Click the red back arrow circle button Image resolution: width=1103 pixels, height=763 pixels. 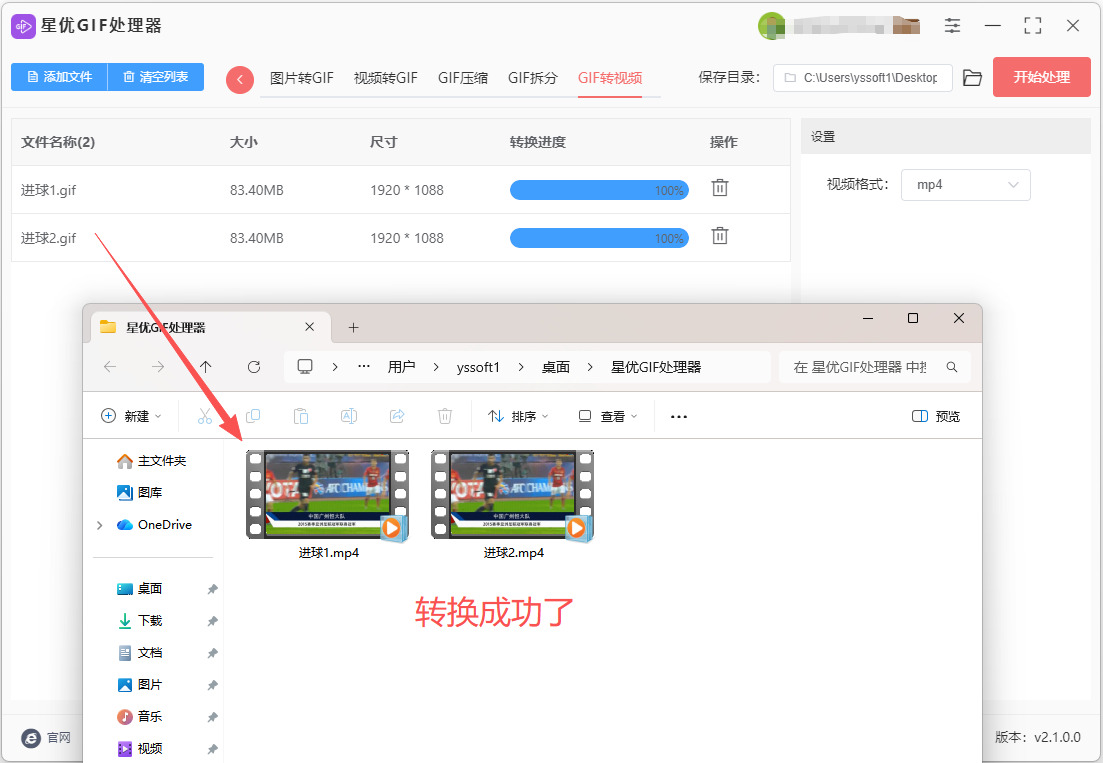click(240, 79)
